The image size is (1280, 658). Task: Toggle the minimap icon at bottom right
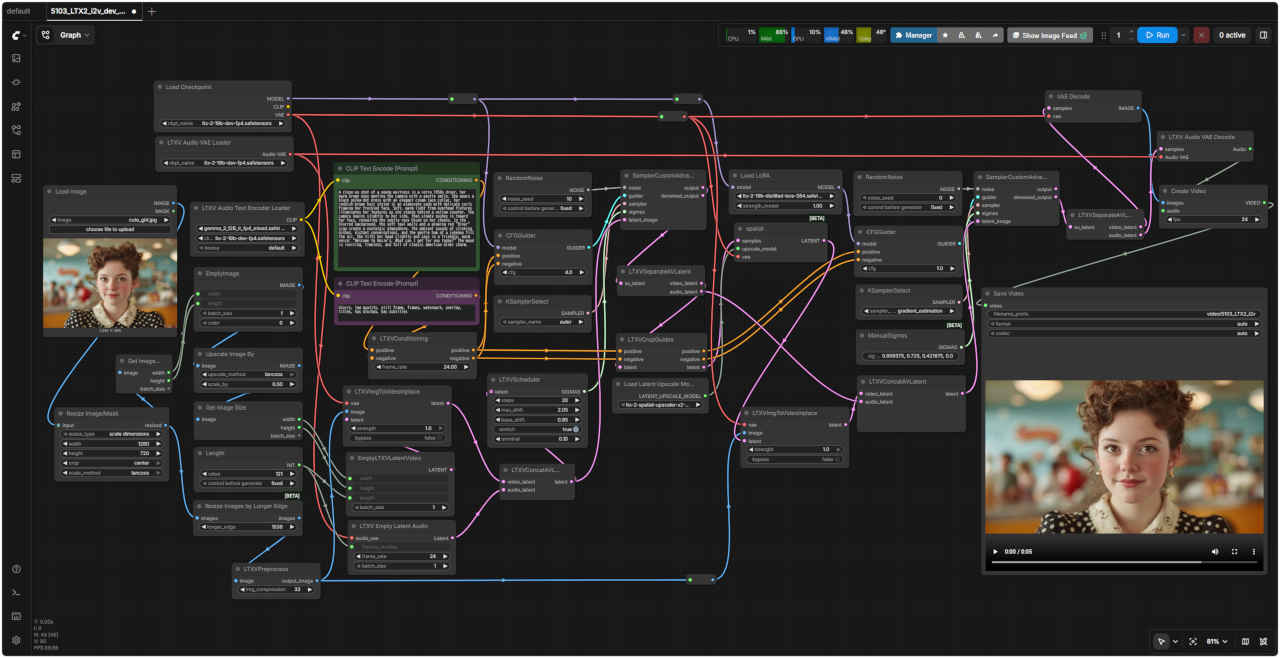(x=1245, y=641)
